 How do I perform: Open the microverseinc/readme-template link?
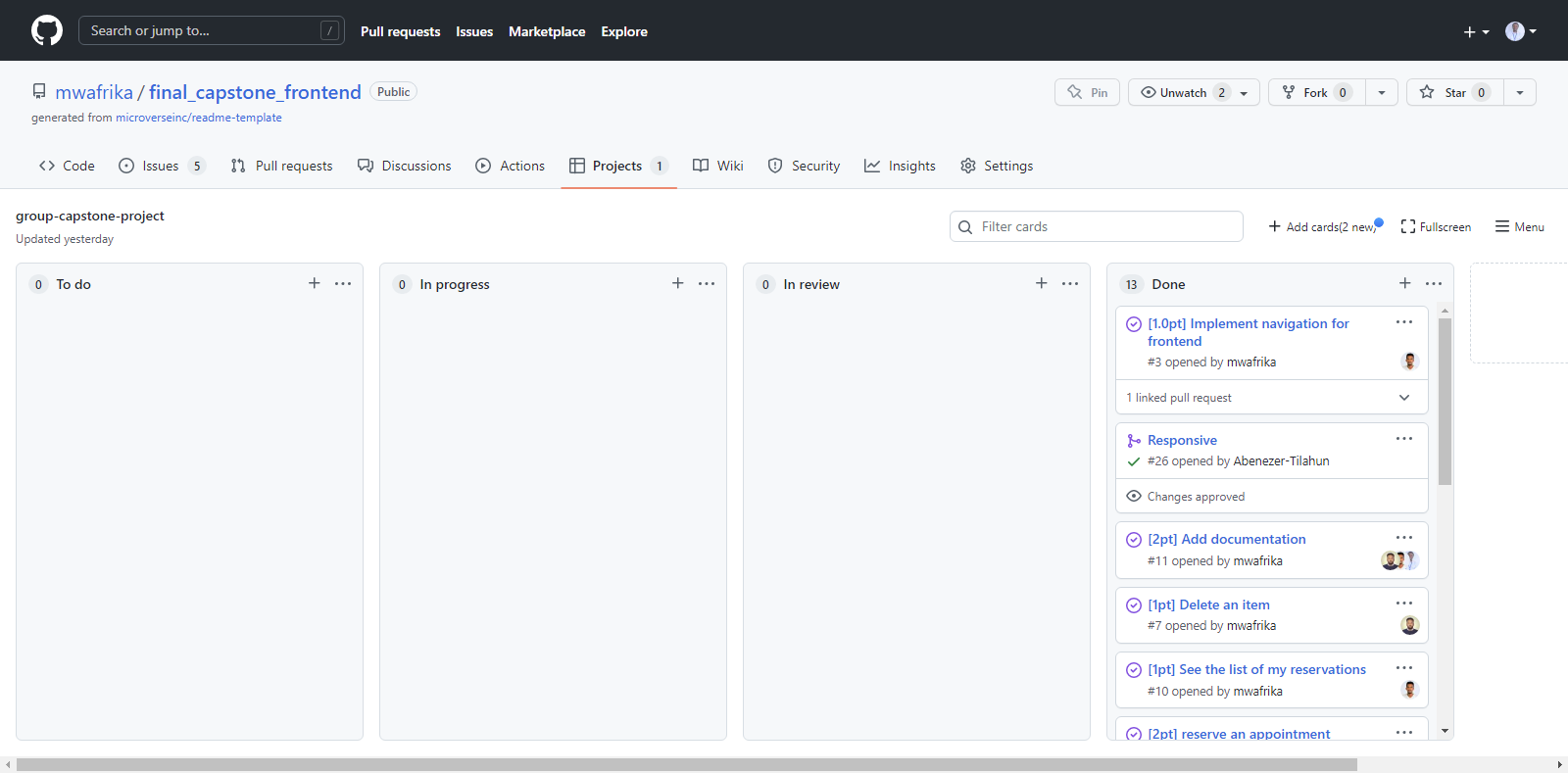point(199,118)
